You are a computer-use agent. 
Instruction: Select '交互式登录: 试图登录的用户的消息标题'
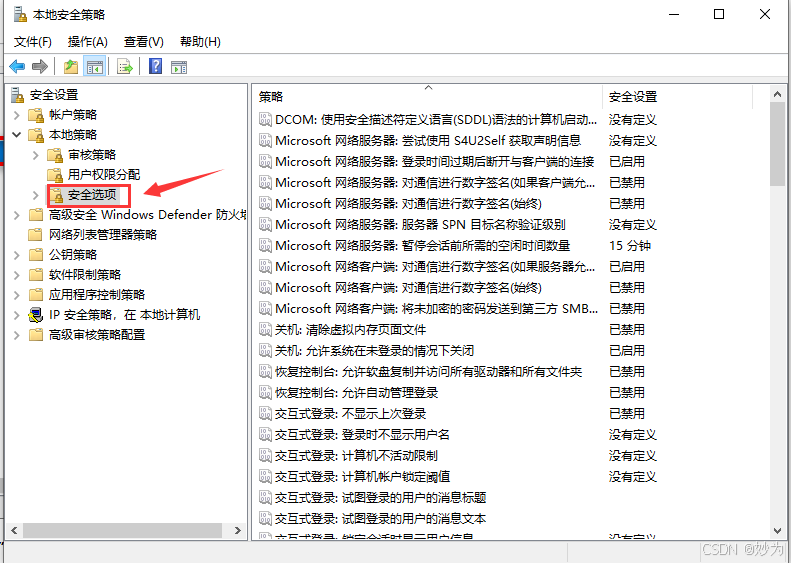(x=380, y=498)
